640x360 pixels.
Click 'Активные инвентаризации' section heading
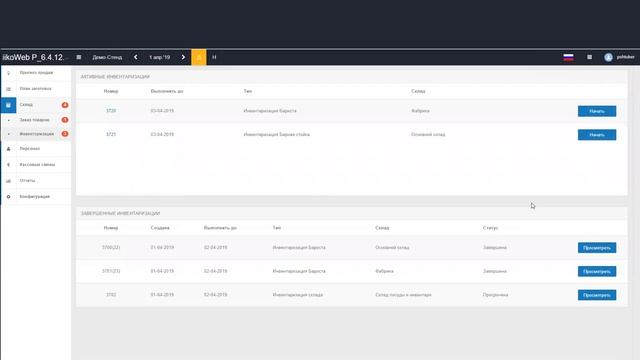[115, 77]
